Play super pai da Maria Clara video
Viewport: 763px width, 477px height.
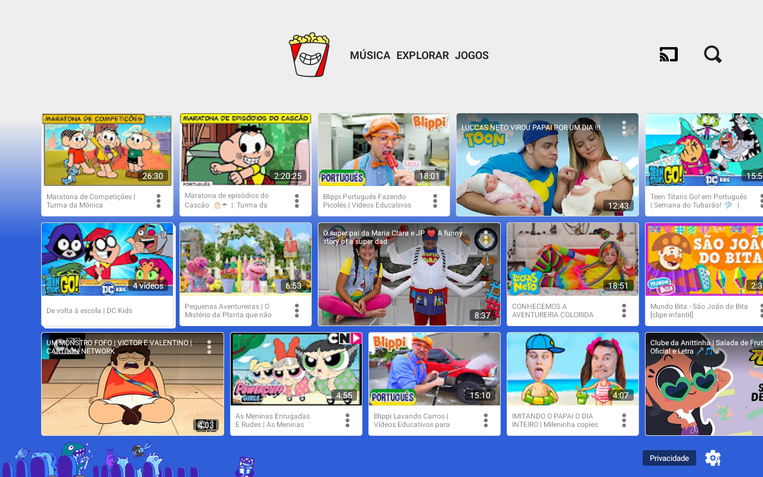(x=409, y=275)
